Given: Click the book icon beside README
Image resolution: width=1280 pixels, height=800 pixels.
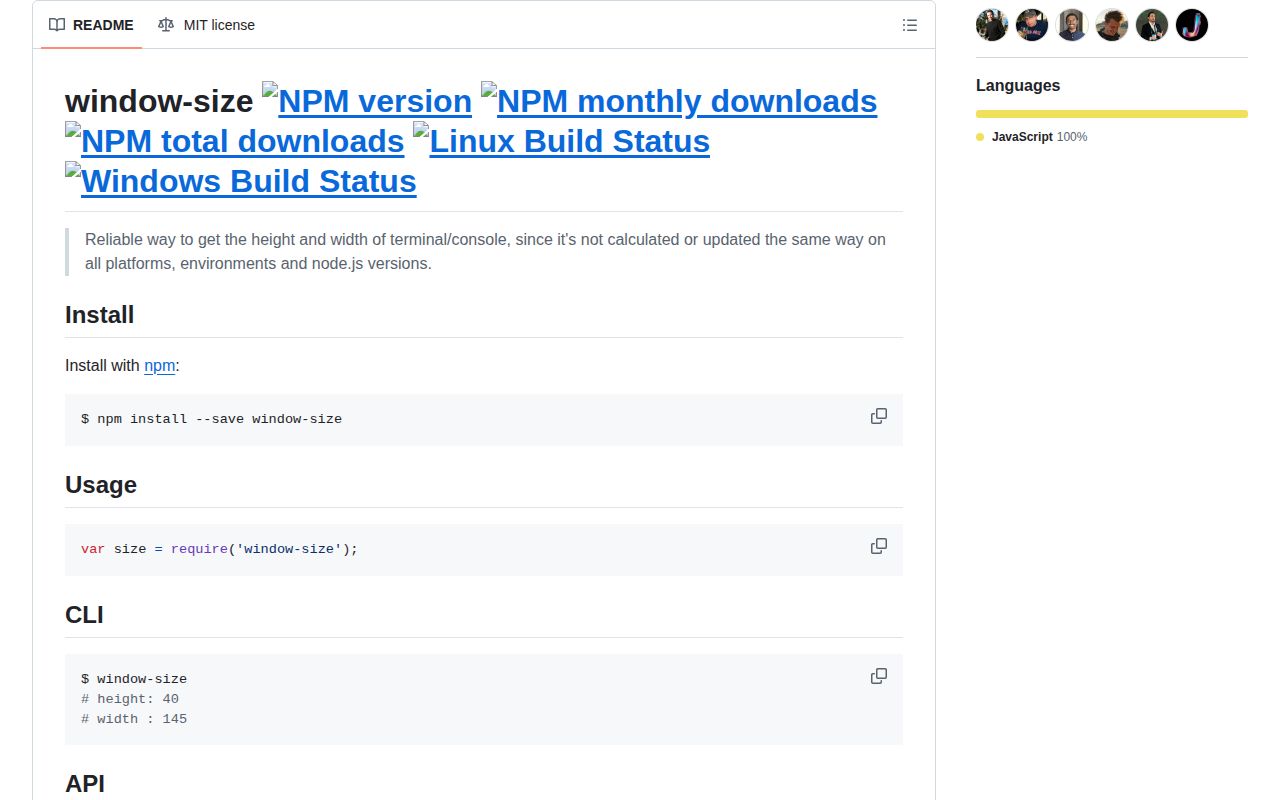Looking at the screenshot, I should coord(57,25).
